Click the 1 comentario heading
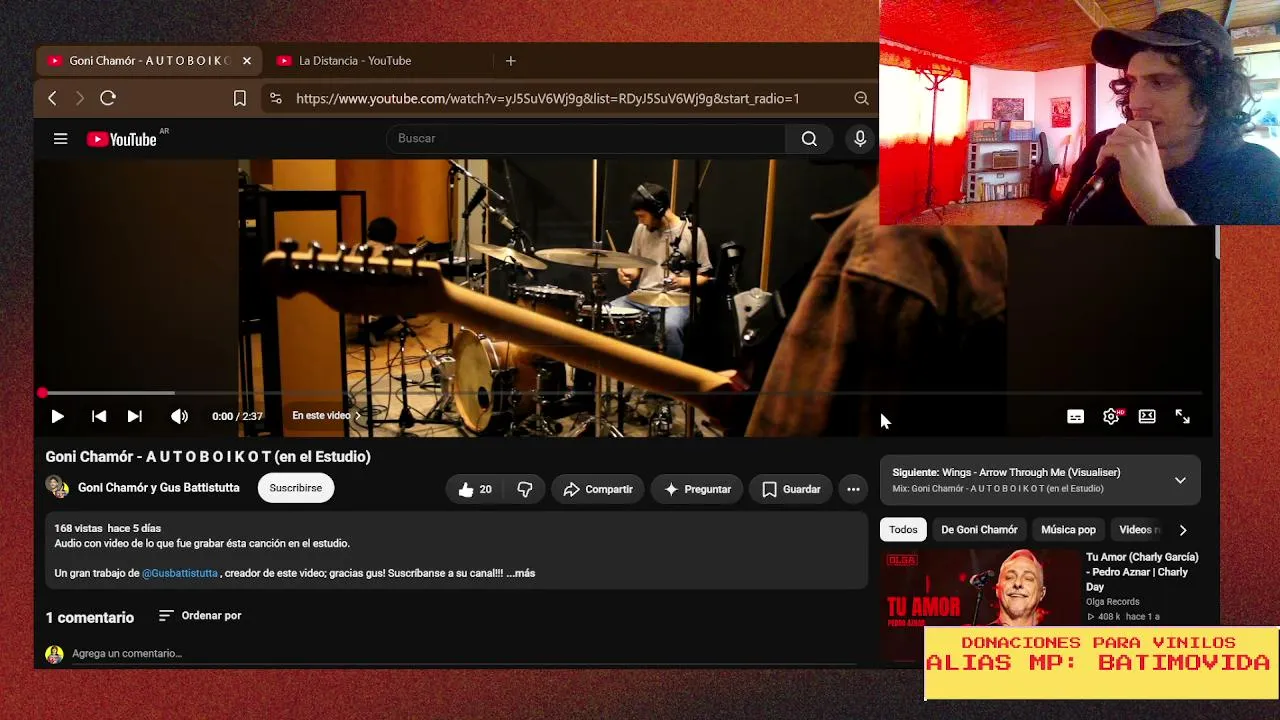 point(89,618)
